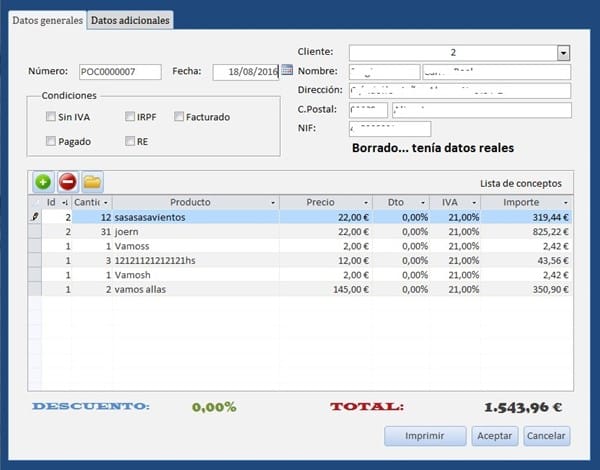Open the Importe column filter arrow

[x=565, y=202]
